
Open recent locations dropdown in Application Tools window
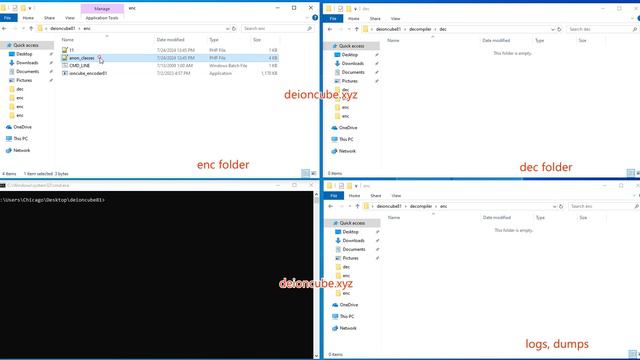click(x=23, y=29)
